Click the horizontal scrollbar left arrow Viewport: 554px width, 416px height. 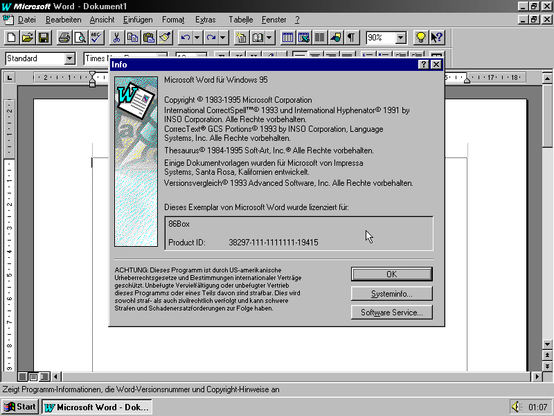click(56, 377)
